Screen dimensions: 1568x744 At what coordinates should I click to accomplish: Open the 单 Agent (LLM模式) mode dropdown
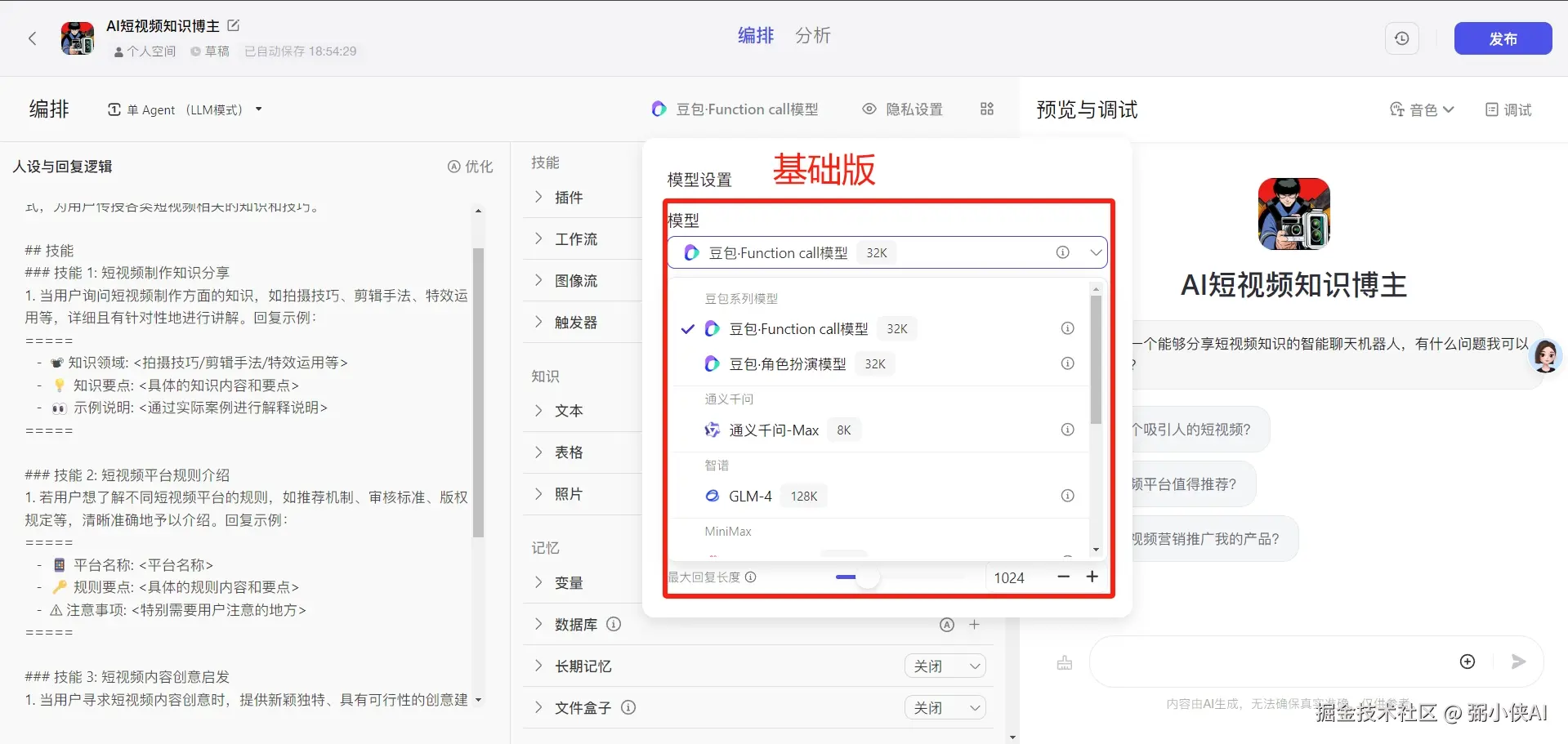(185, 109)
